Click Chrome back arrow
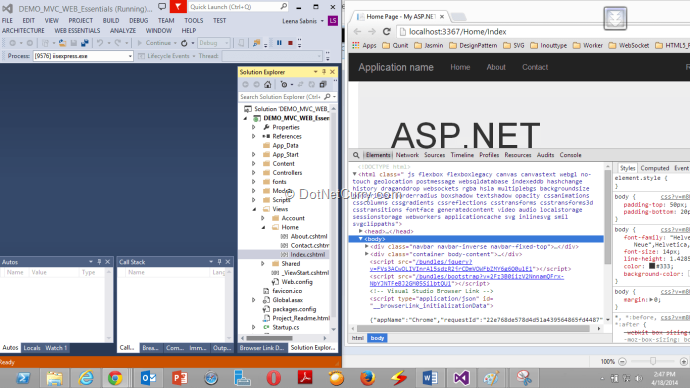Image resolution: width=690 pixels, height=388 pixels. (x=357, y=32)
